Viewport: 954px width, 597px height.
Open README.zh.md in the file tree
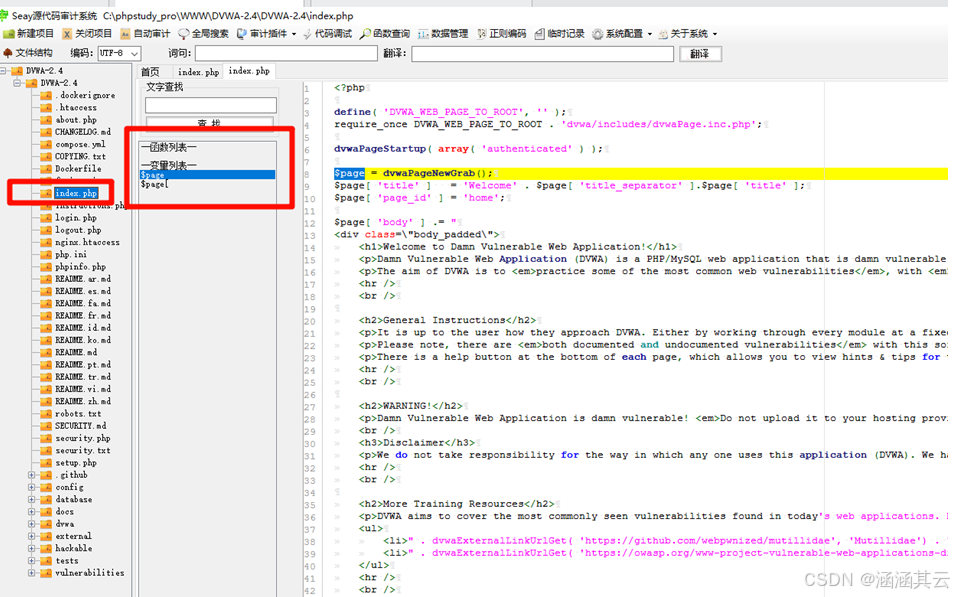(83, 402)
